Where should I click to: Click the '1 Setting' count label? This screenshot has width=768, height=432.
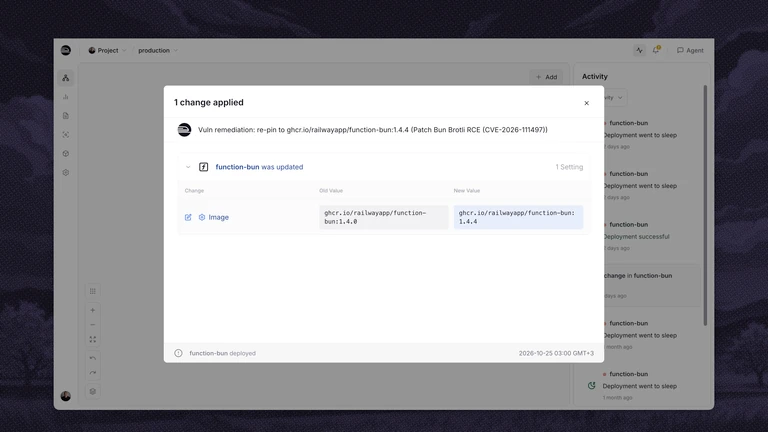569,167
